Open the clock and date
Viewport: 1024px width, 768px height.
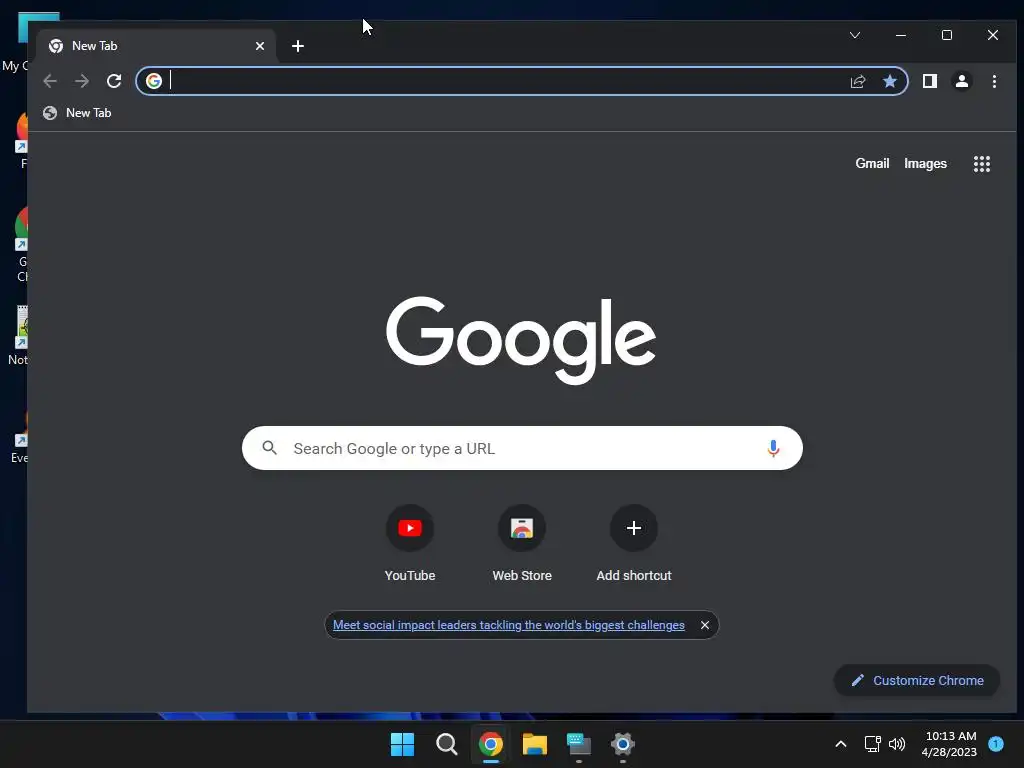point(950,744)
